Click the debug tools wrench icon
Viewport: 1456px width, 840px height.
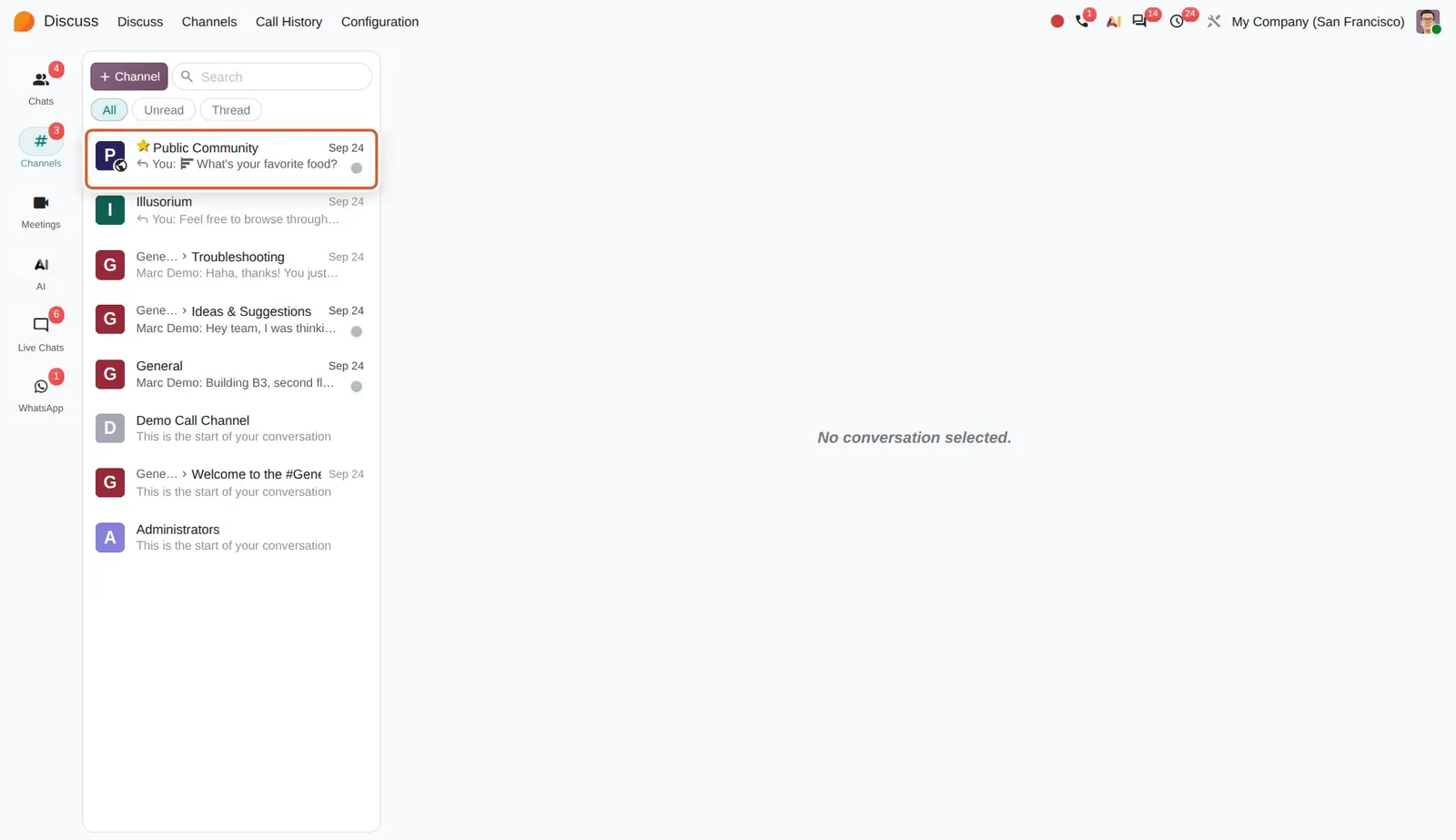(x=1214, y=21)
